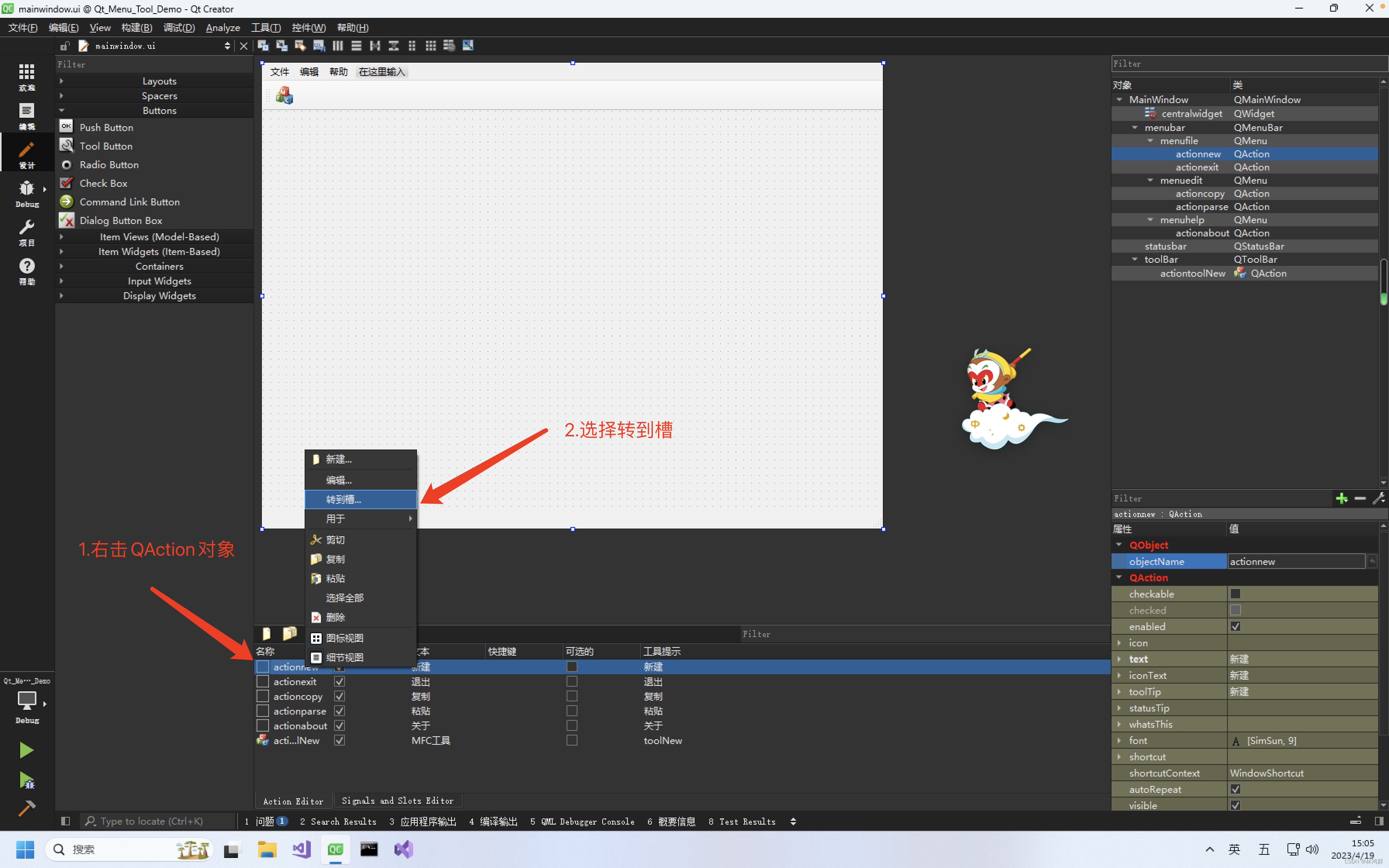Click green plus add property icon

pos(1341,498)
